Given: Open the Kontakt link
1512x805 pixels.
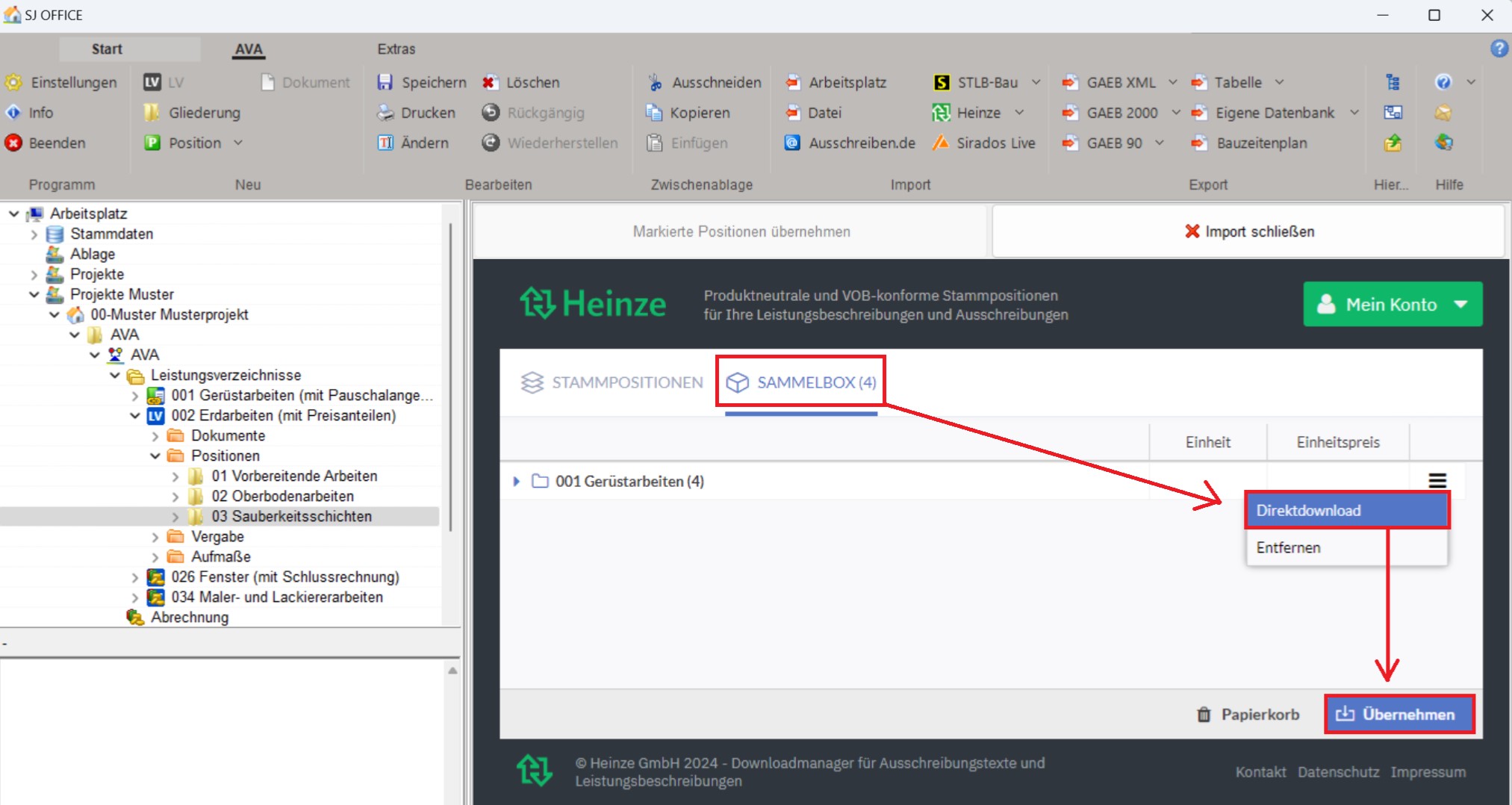Looking at the screenshot, I should 1260,772.
